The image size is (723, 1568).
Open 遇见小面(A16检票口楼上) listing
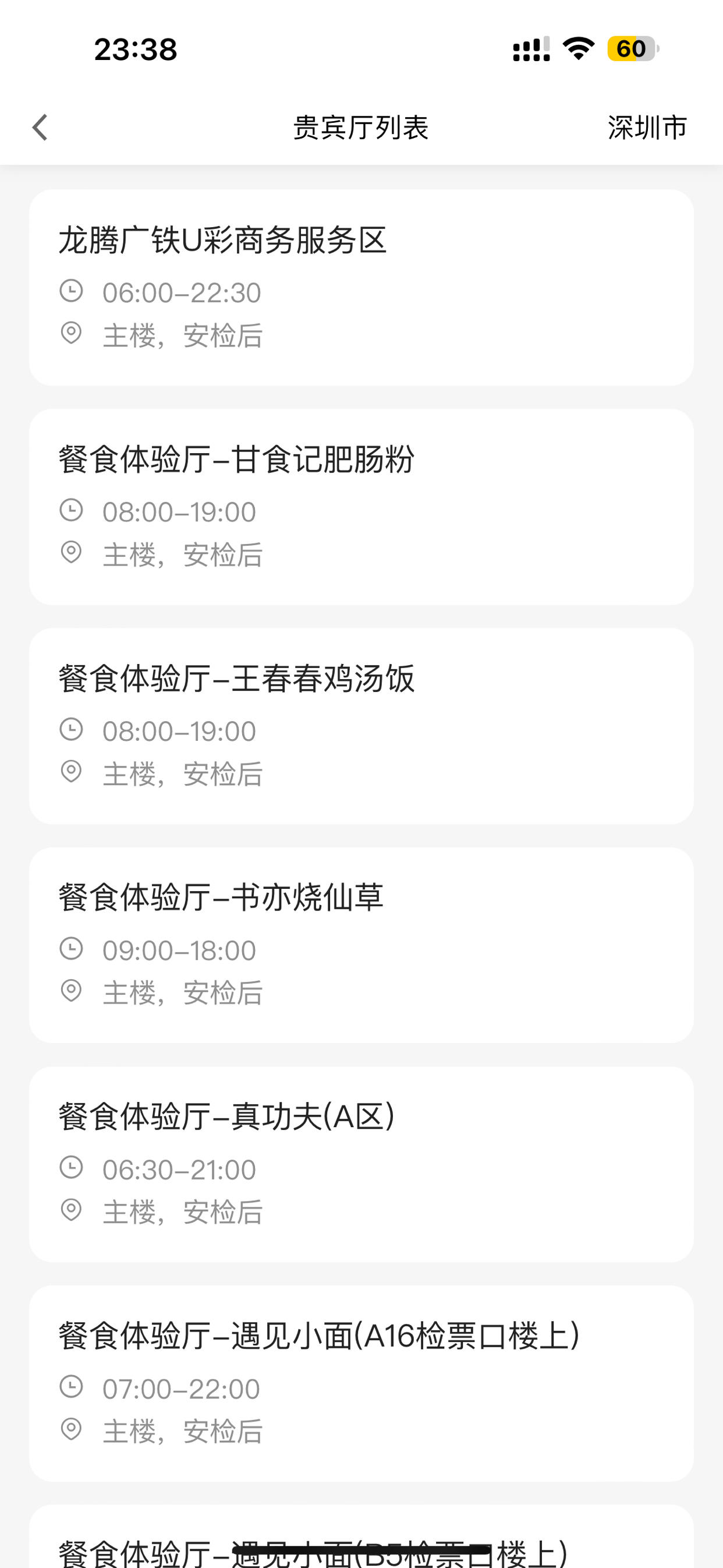pos(361,1383)
